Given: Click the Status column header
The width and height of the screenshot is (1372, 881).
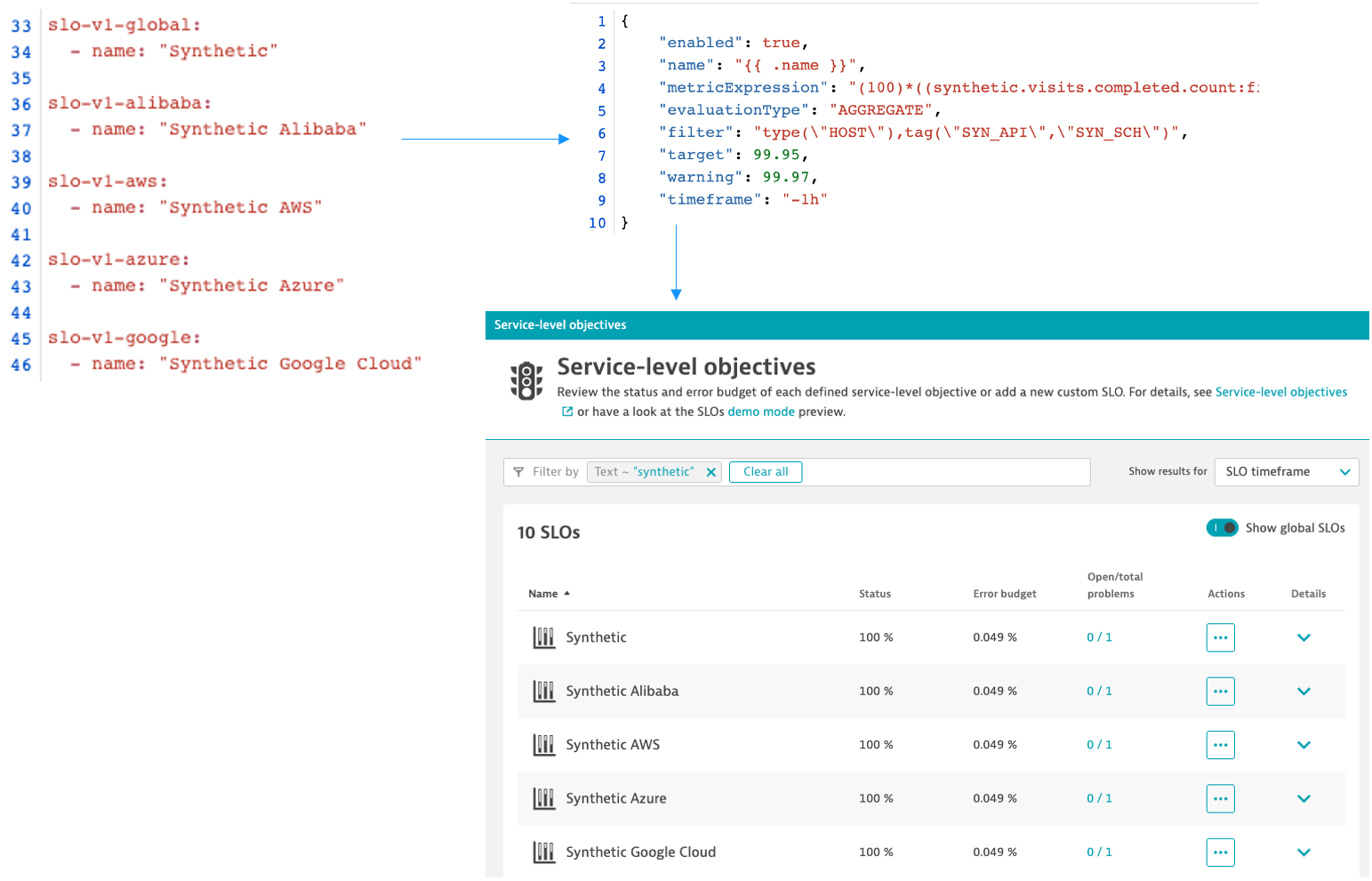Looking at the screenshot, I should point(874,594).
